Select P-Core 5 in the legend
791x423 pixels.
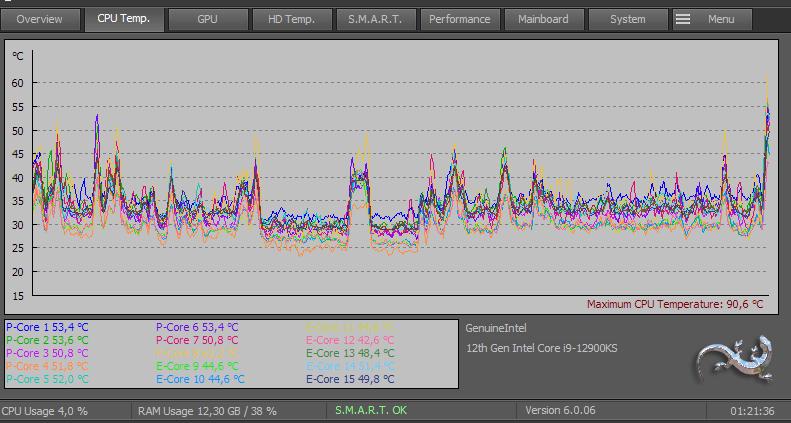pyautogui.click(x=47, y=380)
